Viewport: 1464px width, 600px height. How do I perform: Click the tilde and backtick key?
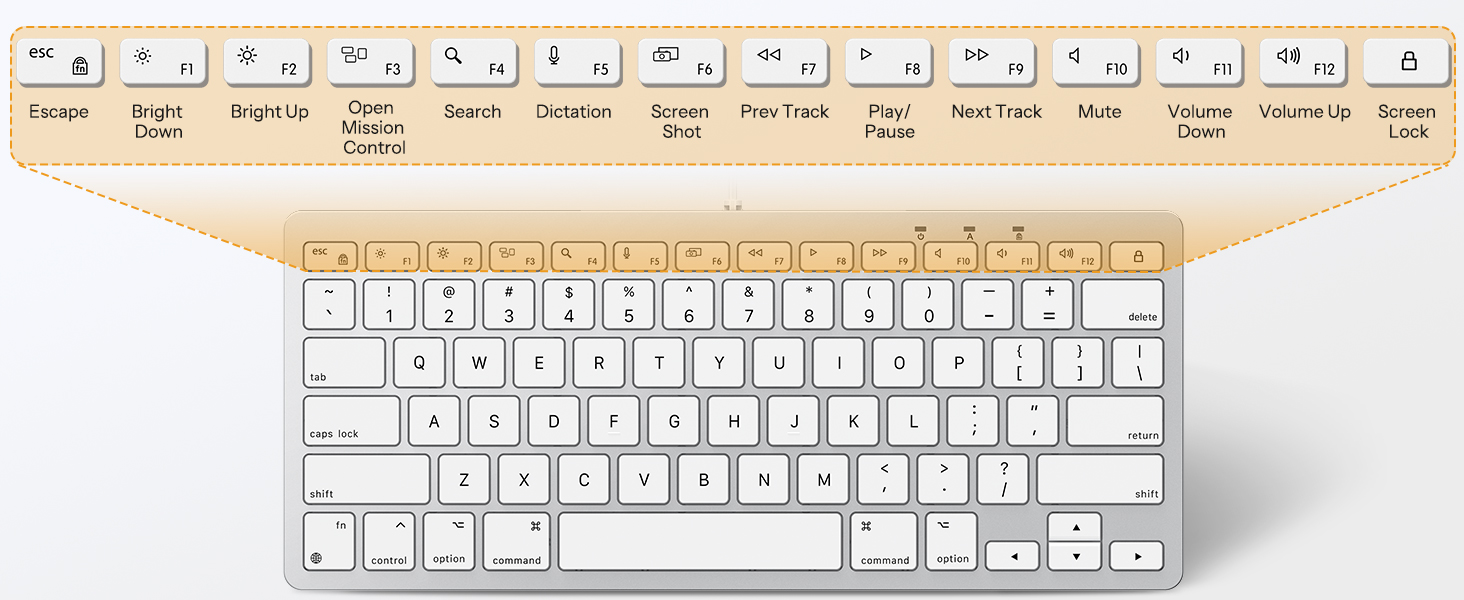tap(329, 304)
